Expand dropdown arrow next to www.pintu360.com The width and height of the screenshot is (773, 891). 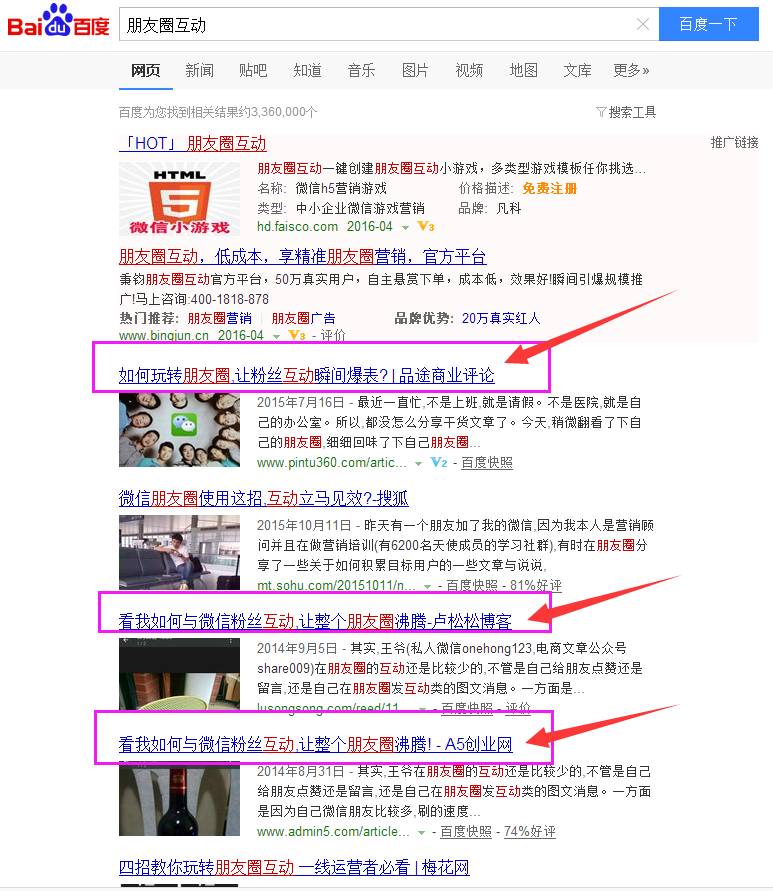(x=418, y=464)
